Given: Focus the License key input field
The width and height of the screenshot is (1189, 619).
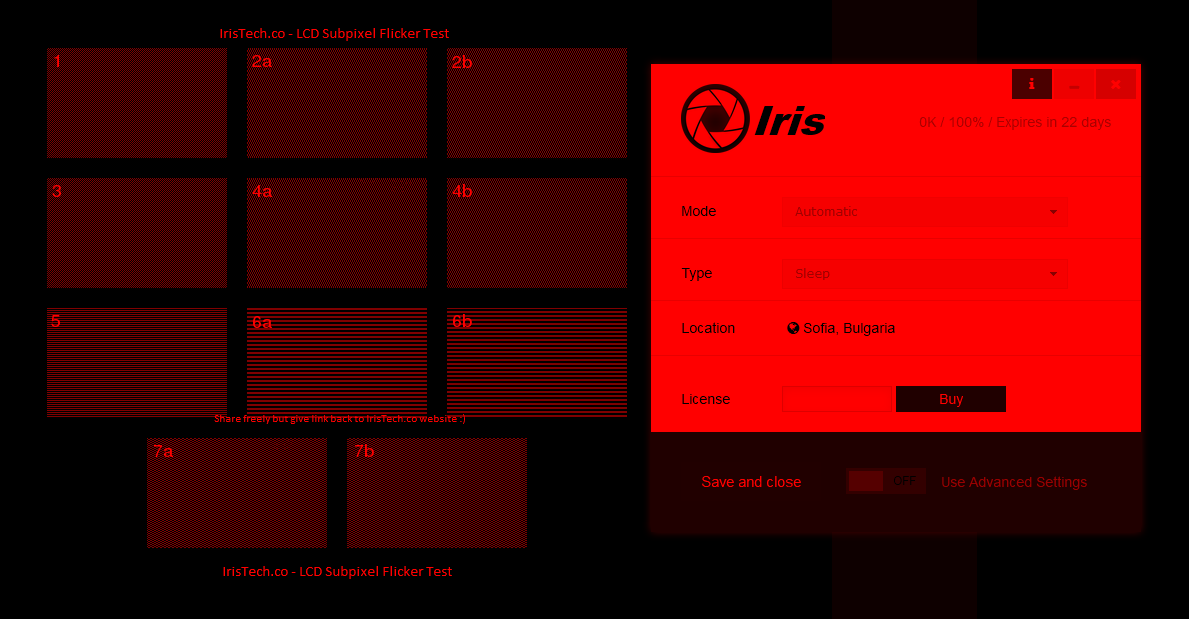Looking at the screenshot, I should point(837,399).
